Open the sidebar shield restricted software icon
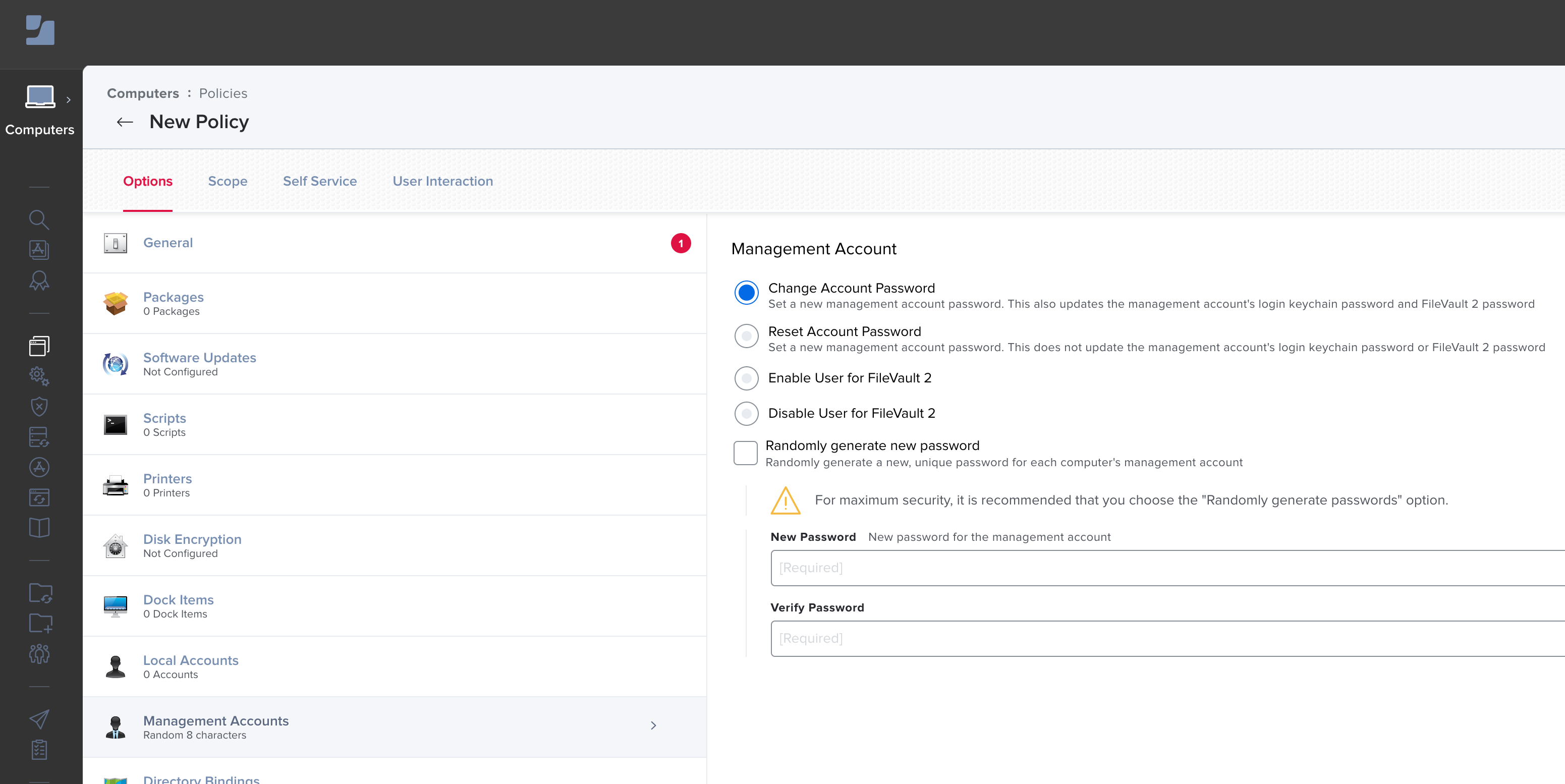The image size is (1565, 784). pyautogui.click(x=39, y=407)
